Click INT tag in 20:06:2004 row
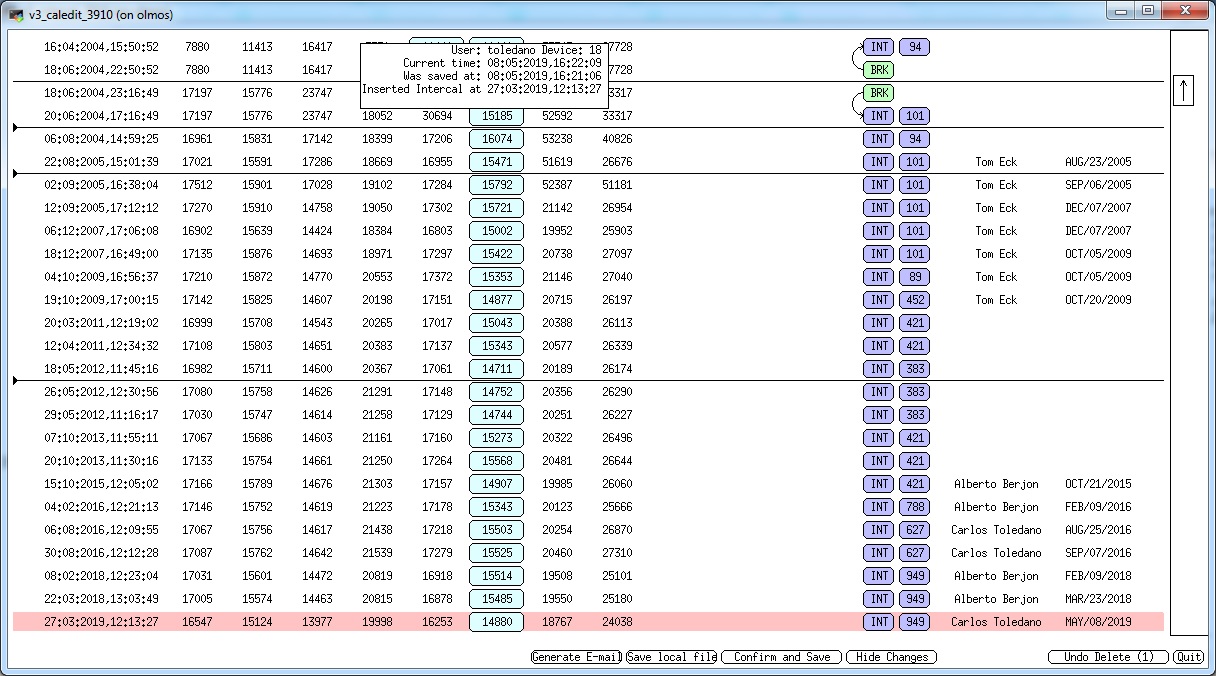 [879, 116]
